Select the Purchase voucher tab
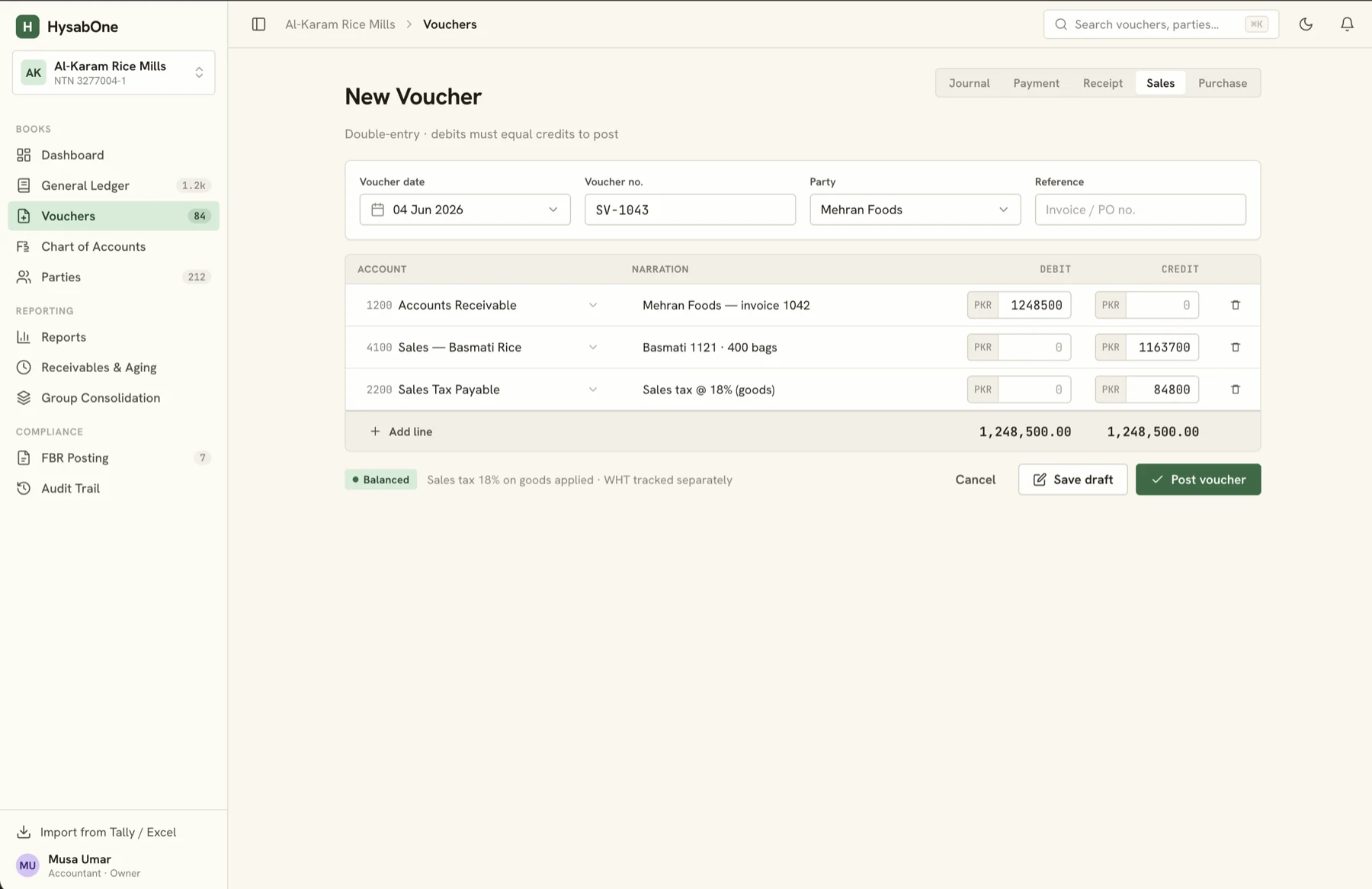 coord(1223,83)
